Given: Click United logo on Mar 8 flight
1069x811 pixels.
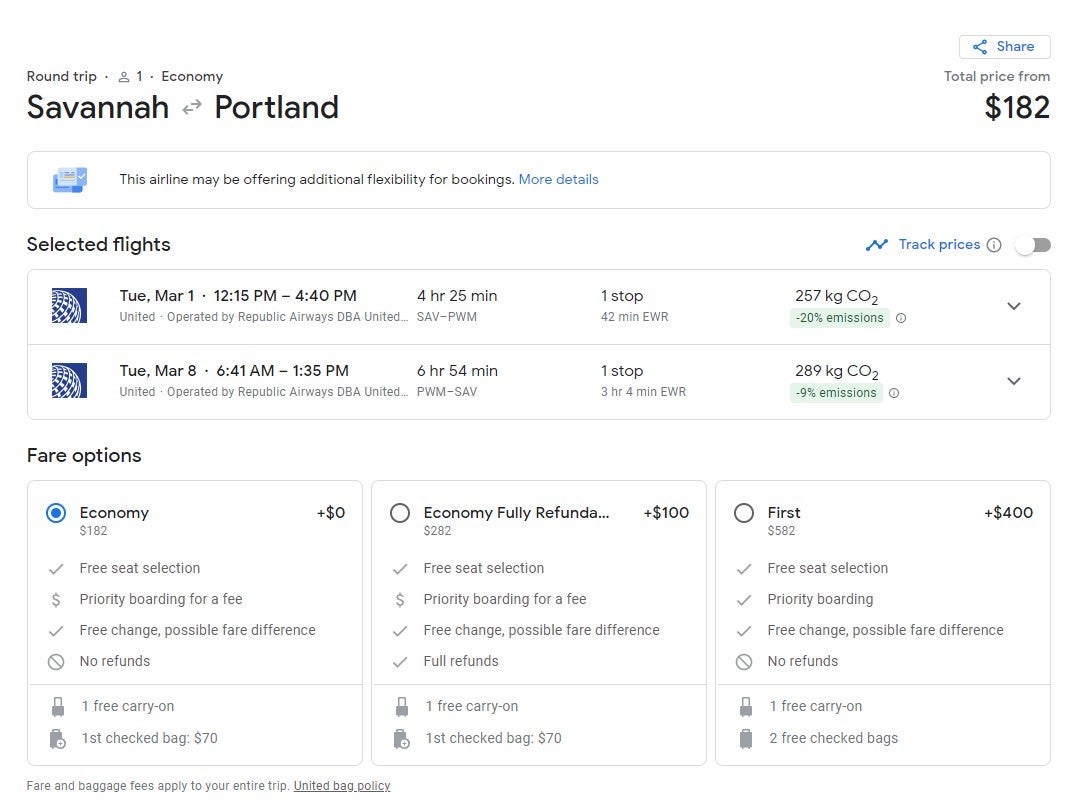Looking at the screenshot, I should coord(69,381).
